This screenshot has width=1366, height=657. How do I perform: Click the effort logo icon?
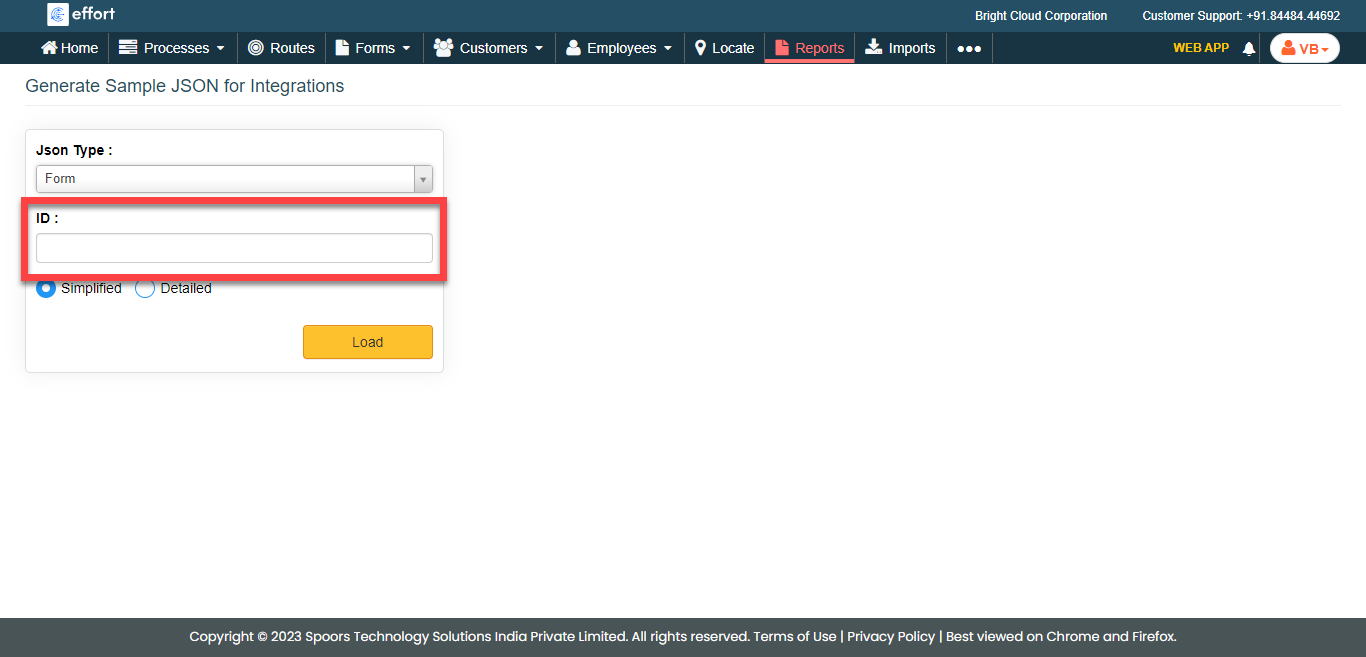[58, 14]
